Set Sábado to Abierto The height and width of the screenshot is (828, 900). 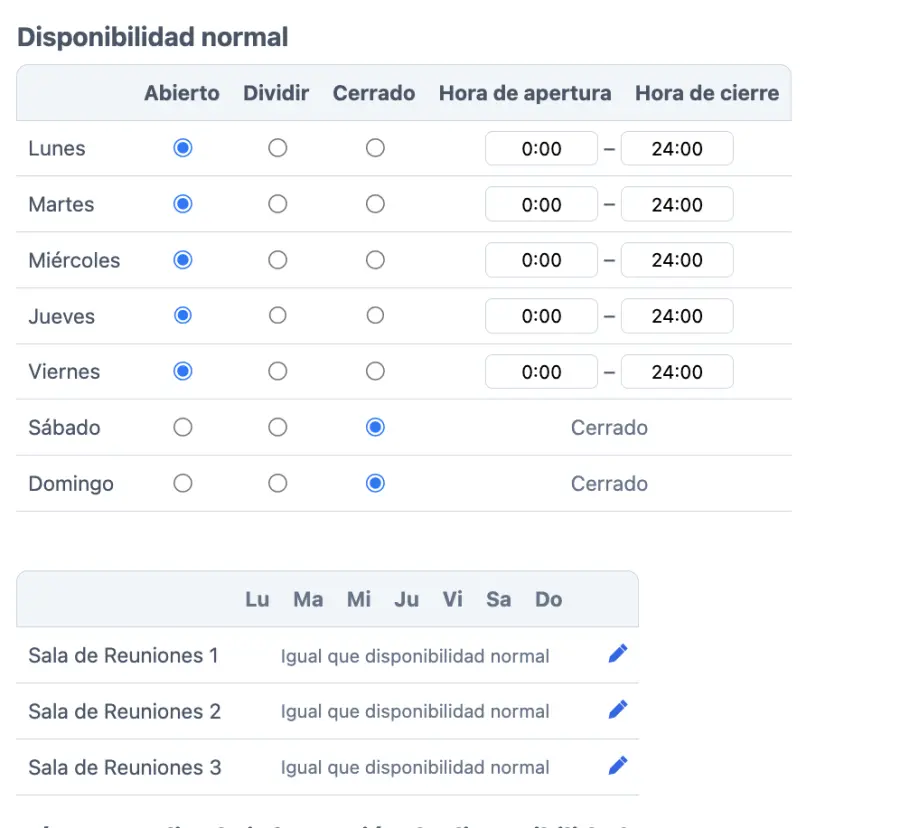pos(182,427)
